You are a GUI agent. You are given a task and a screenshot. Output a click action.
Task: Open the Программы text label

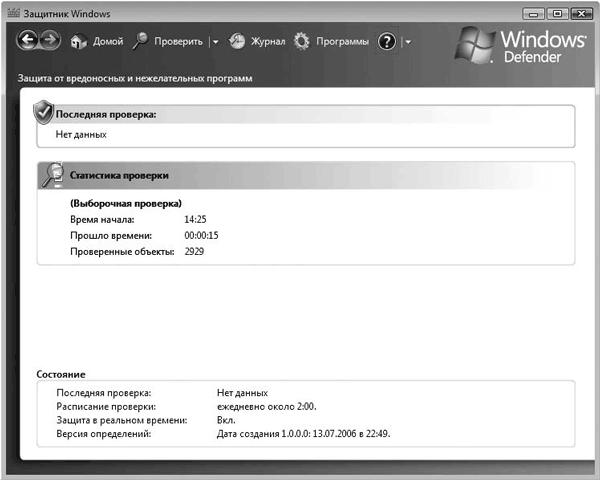click(x=342, y=42)
